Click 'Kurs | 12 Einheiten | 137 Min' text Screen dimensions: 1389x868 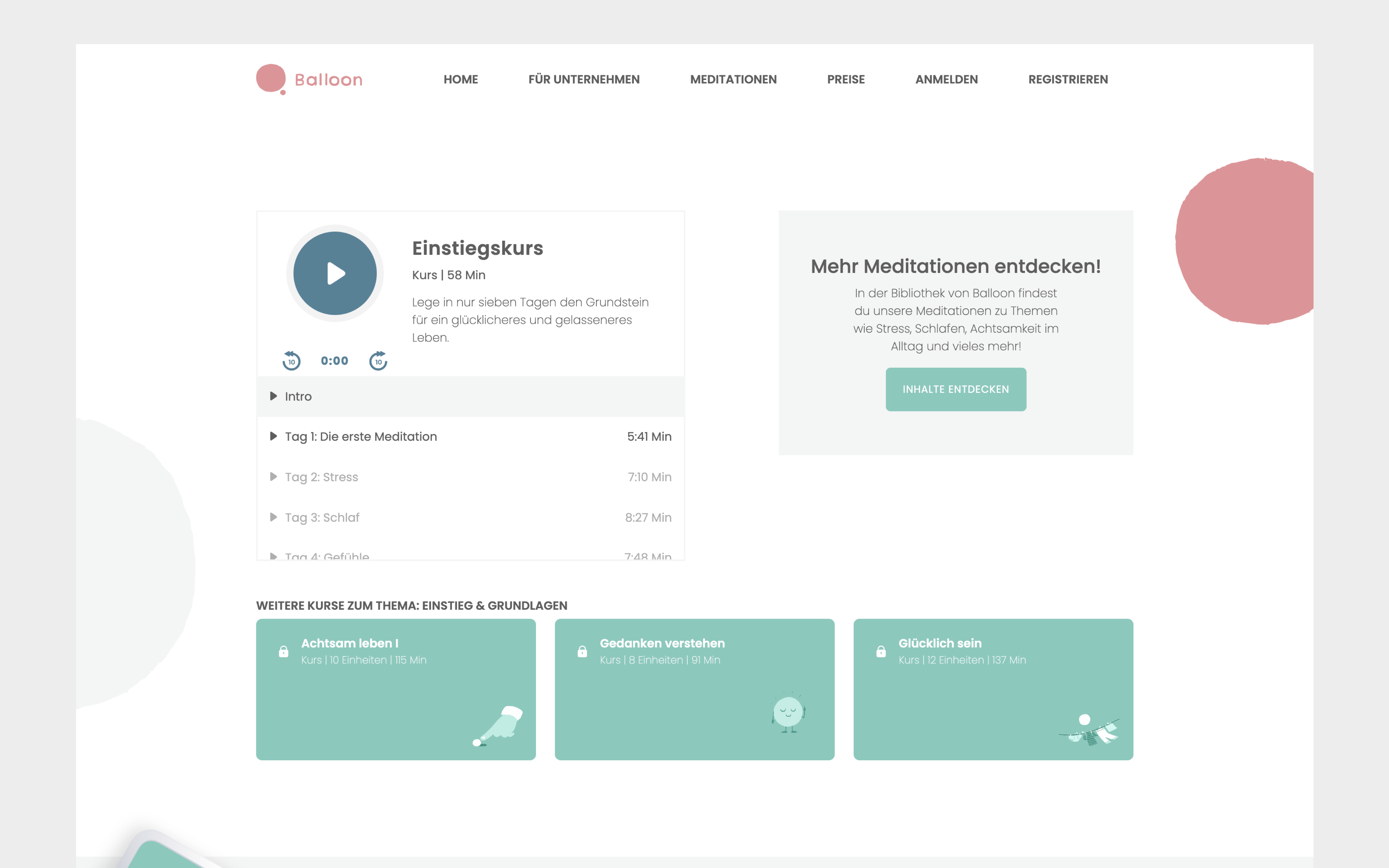pos(963,660)
